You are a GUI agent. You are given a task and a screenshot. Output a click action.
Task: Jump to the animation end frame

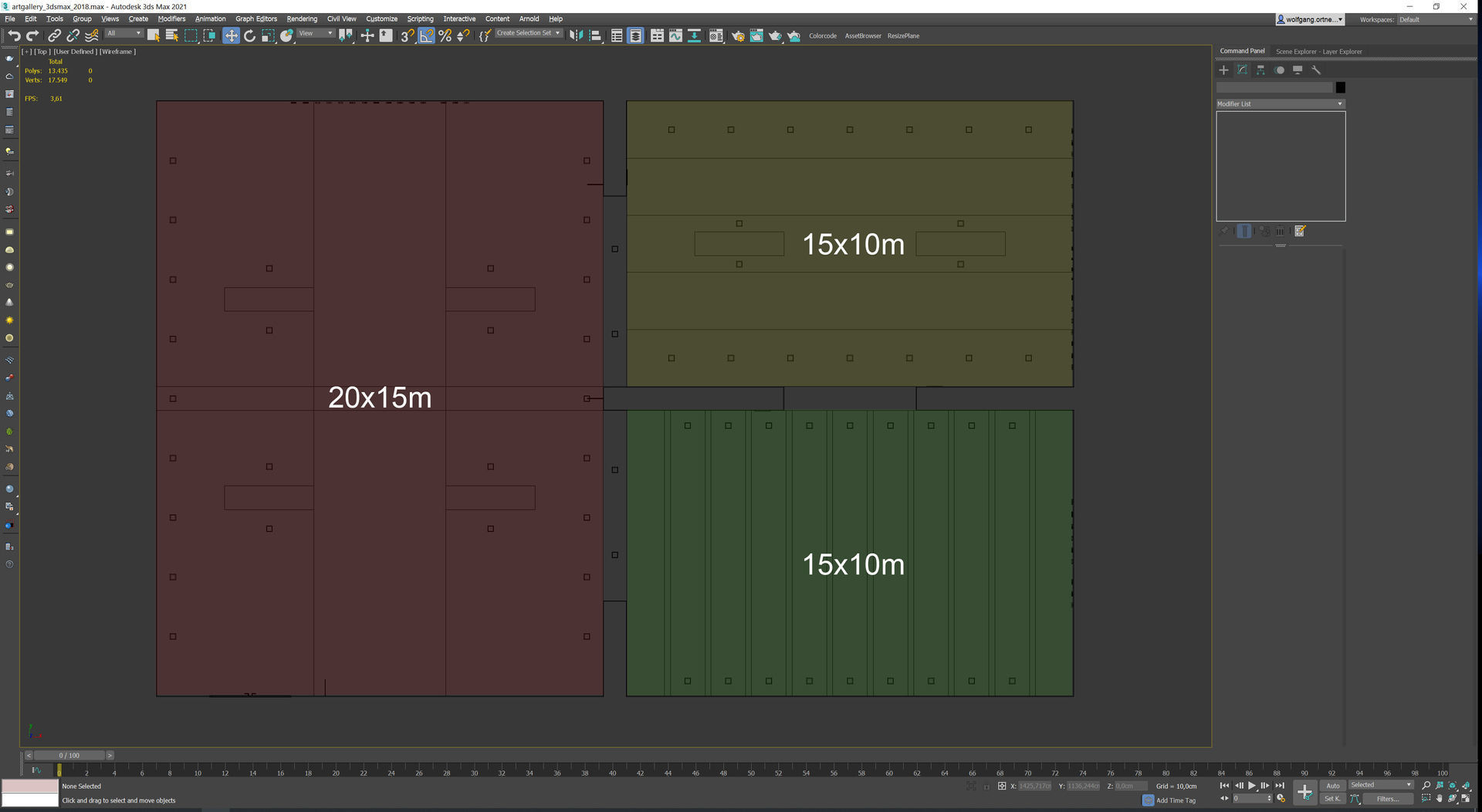coord(1280,786)
